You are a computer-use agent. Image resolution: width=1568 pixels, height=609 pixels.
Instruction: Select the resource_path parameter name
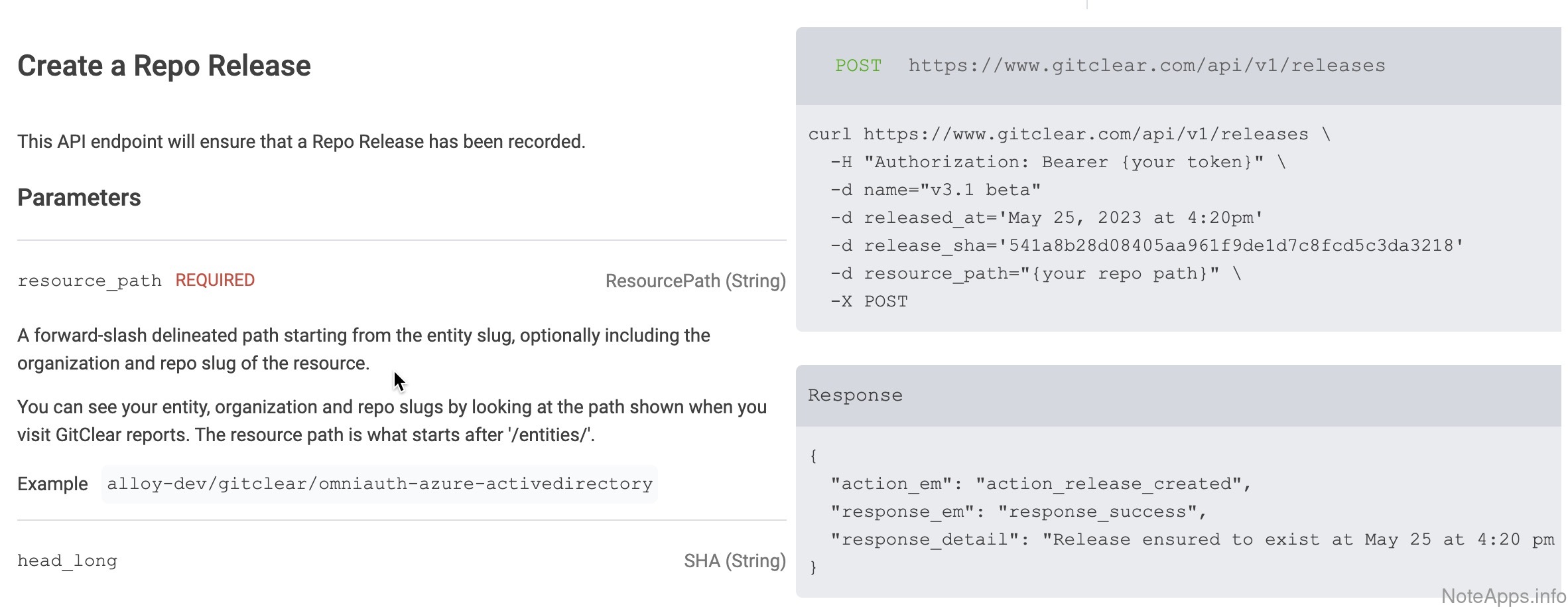pos(90,281)
